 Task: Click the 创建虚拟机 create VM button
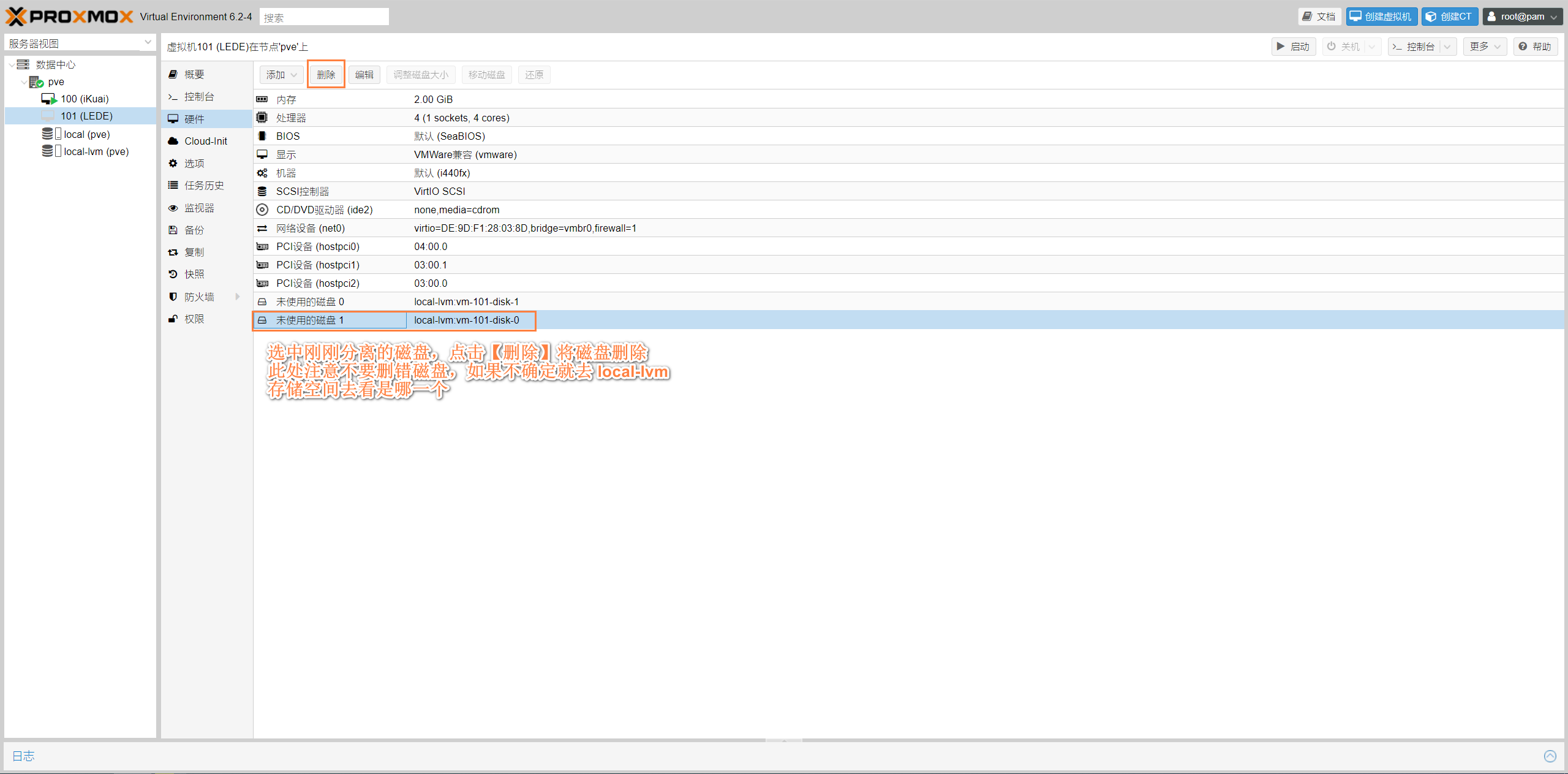click(x=1381, y=17)
